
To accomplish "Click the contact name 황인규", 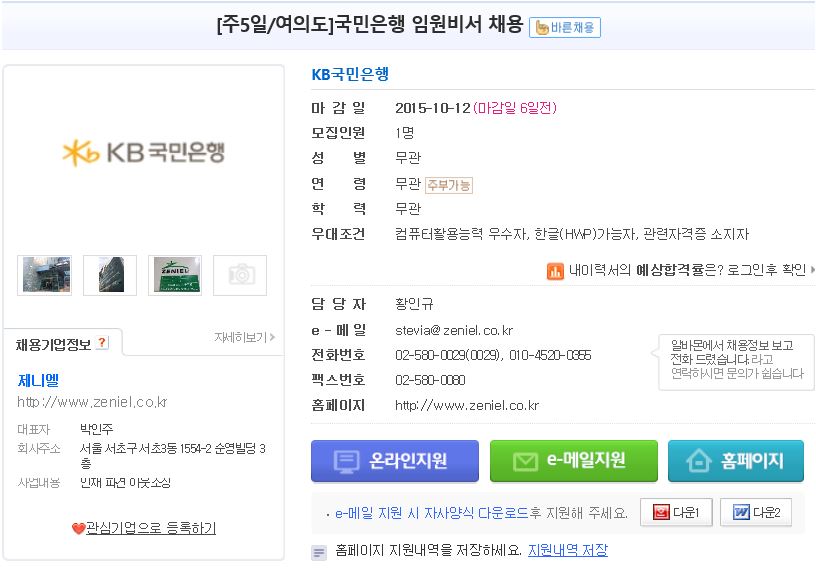I will pos(414,304).
